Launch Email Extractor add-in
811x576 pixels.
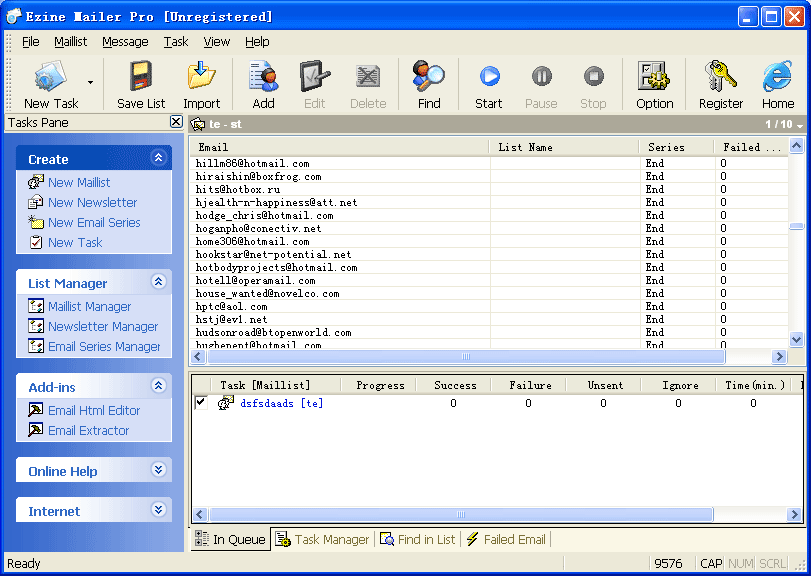(88, 430)
